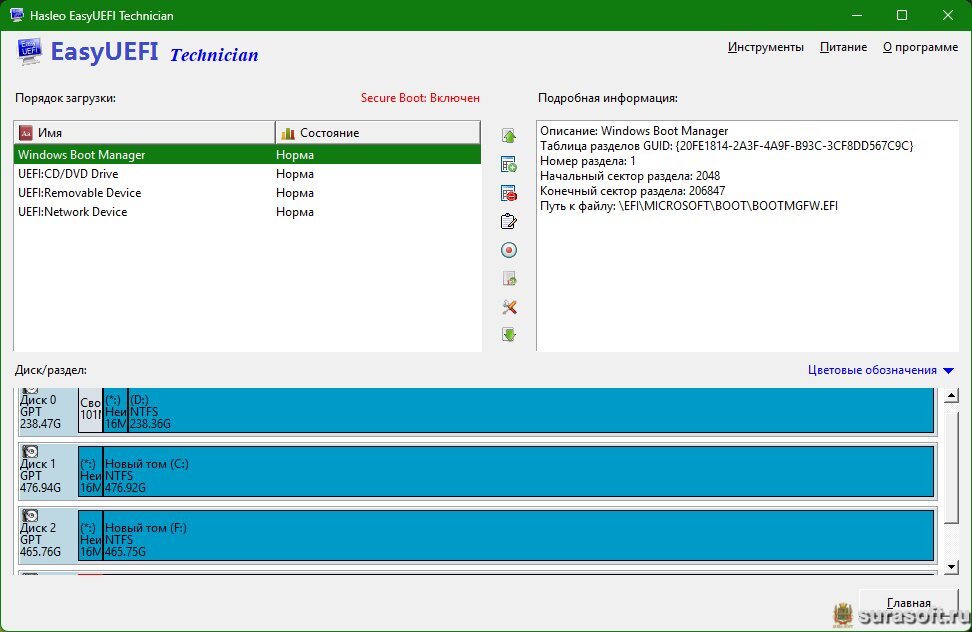
Task: Select UEFI:Network Device entry
Action: click(247, 212)
